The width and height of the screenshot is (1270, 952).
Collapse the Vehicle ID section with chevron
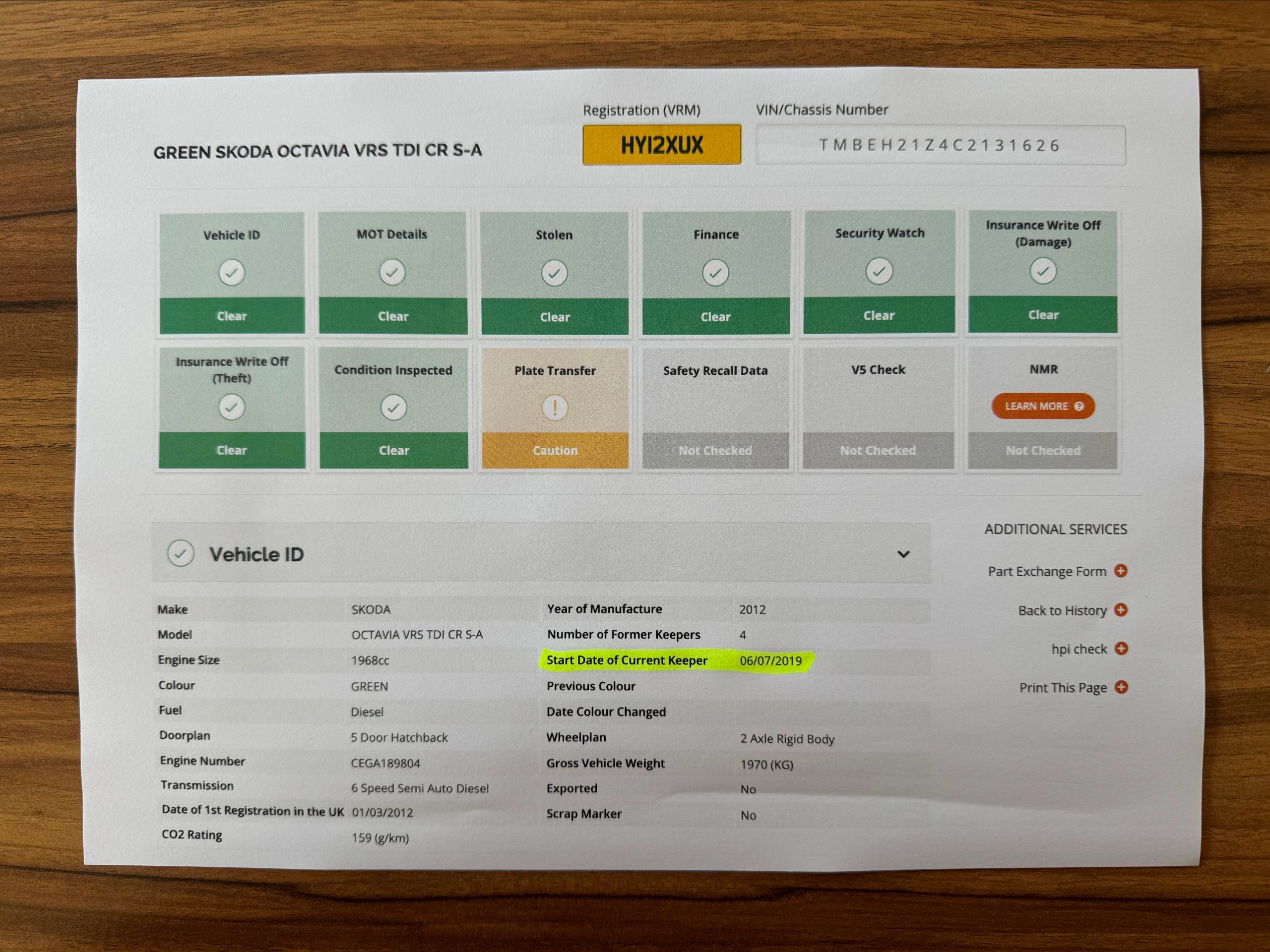903,554
